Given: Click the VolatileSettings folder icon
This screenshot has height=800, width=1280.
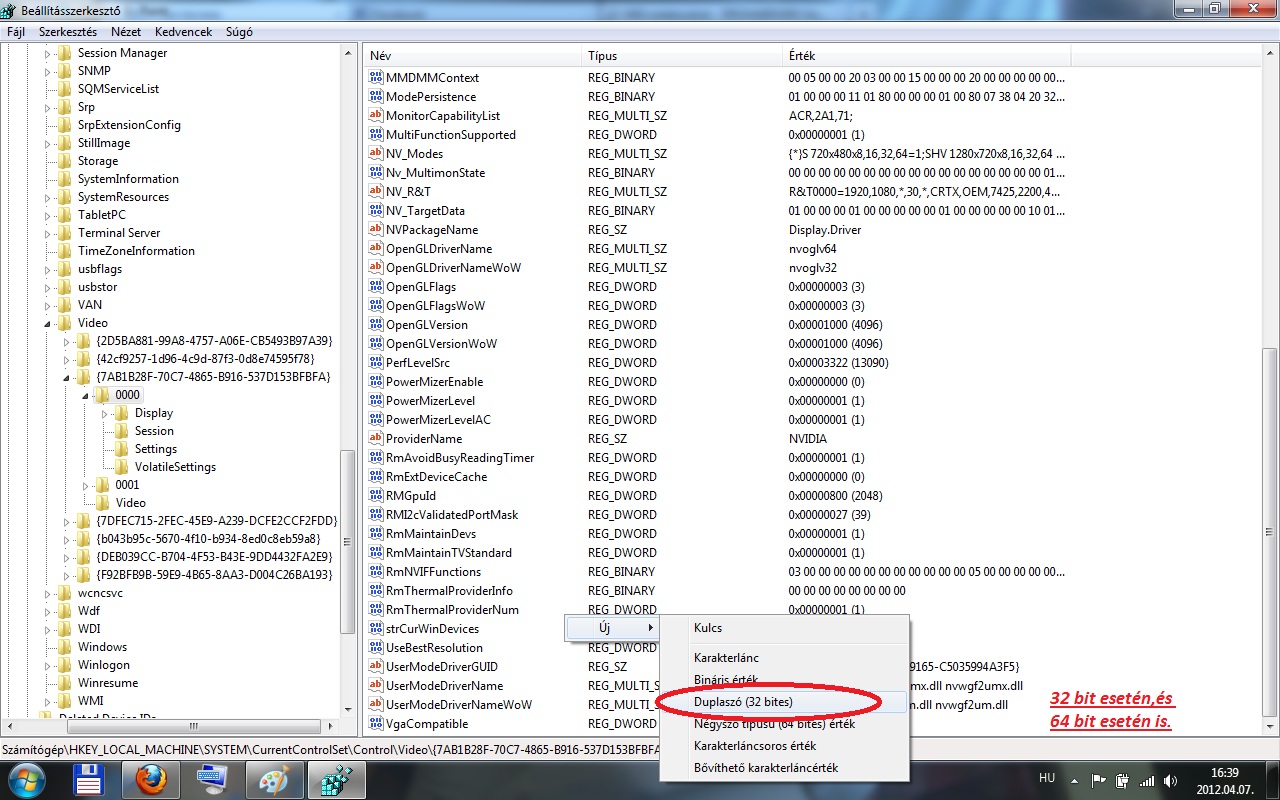Looking at the screenshot, I should [x=122, y=467].
